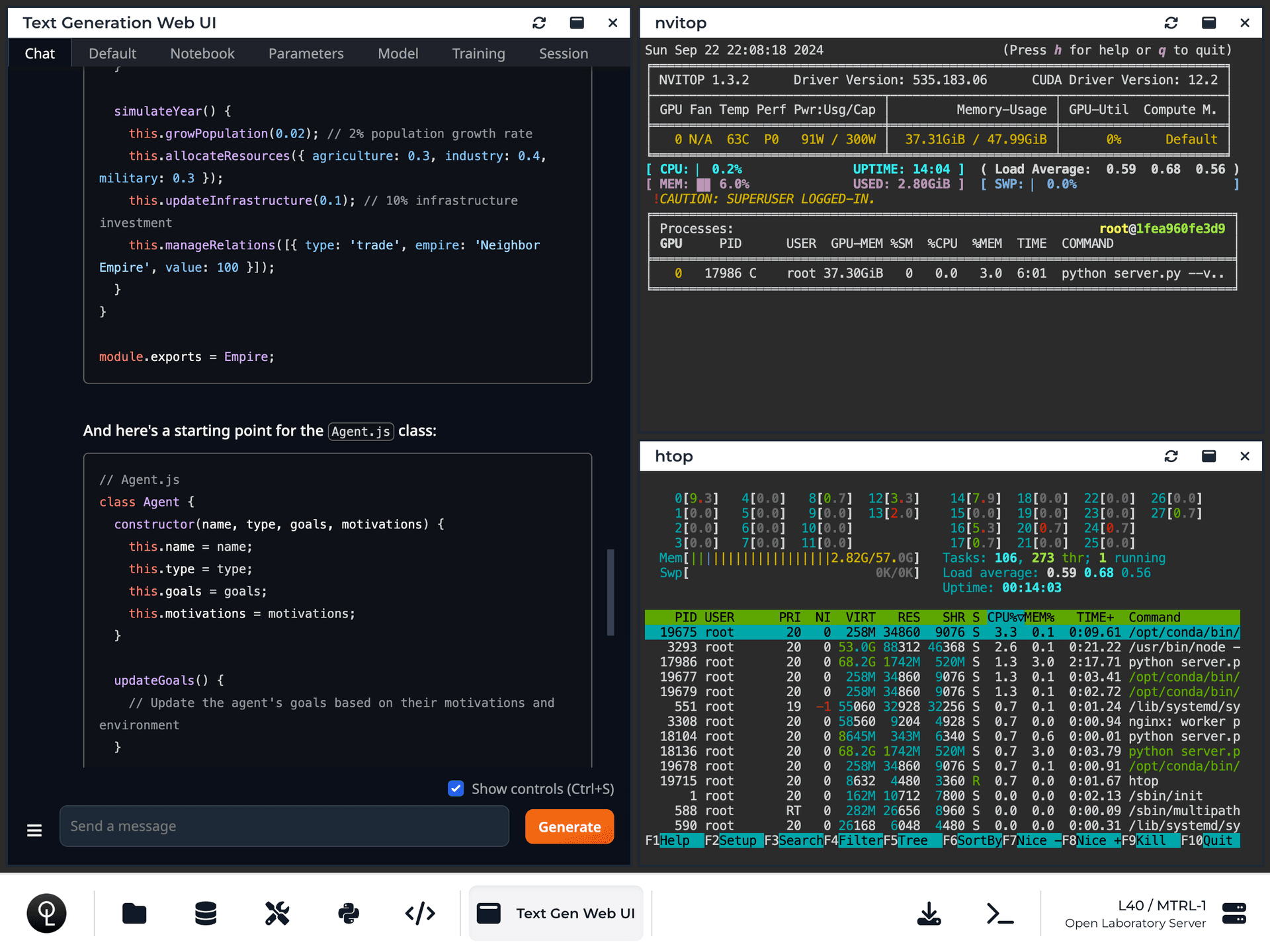Select htop row for /sbin/init

(x=943, y=796)
